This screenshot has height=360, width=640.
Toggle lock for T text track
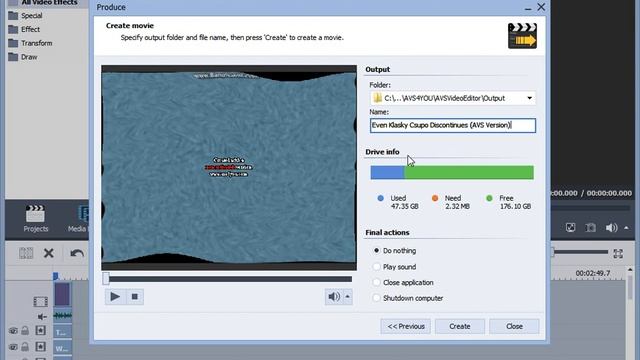(25, 331)
